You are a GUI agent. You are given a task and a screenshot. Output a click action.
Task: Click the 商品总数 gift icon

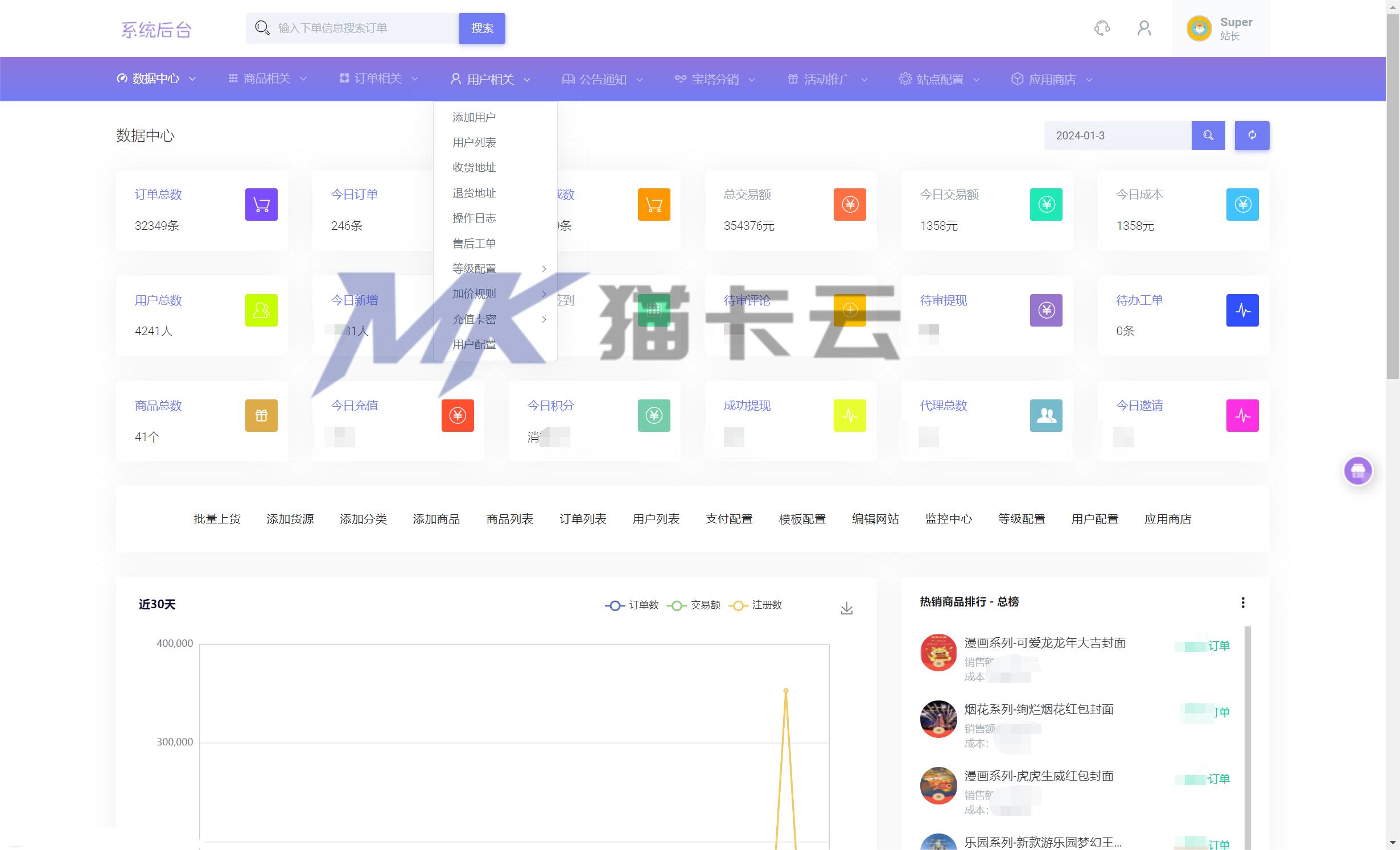click(261, 415)
